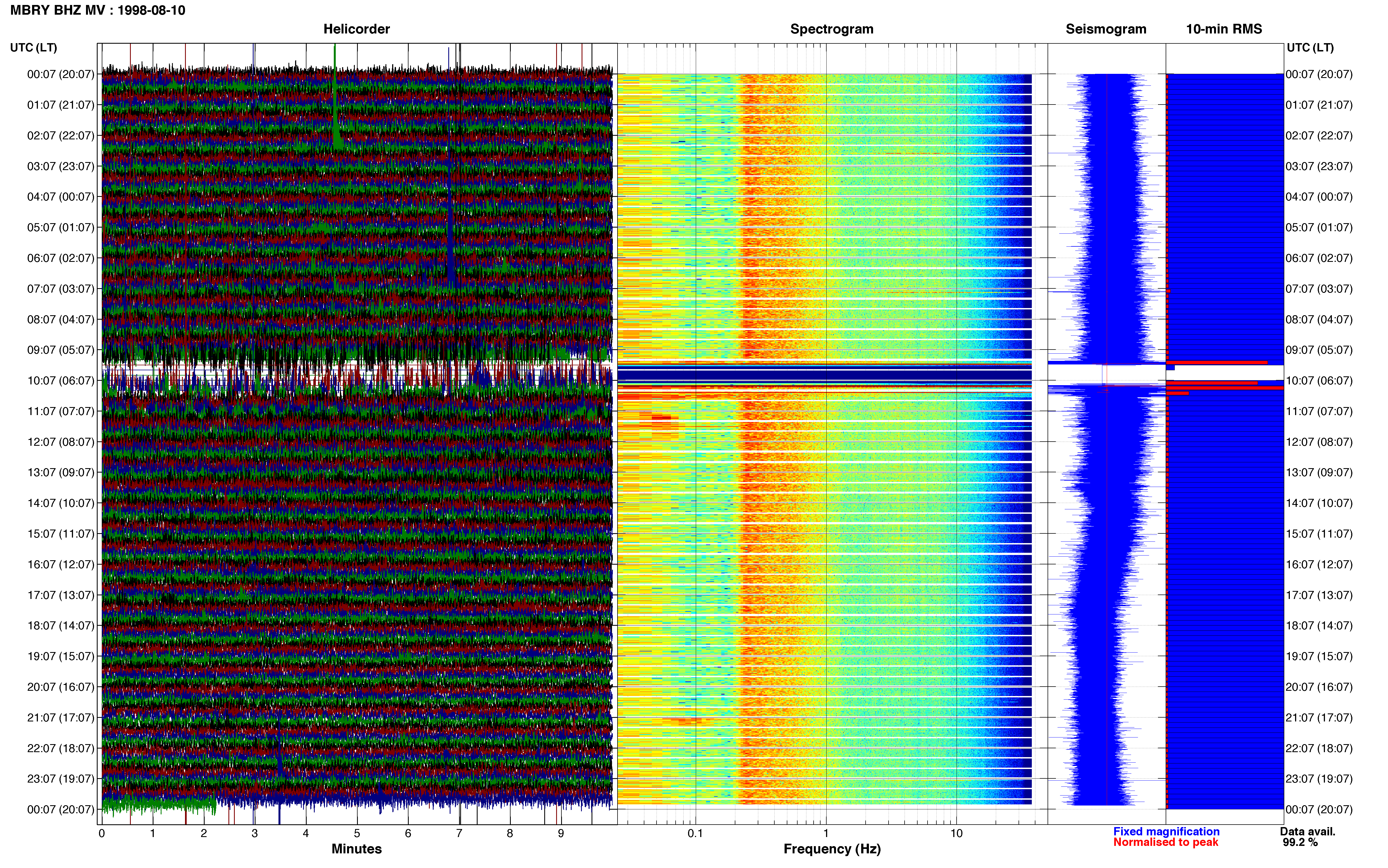Screen dimensions: 1388x868
Task: Click the left '10:07 (06:07)' time label
Action: click(x=61, y=380)
